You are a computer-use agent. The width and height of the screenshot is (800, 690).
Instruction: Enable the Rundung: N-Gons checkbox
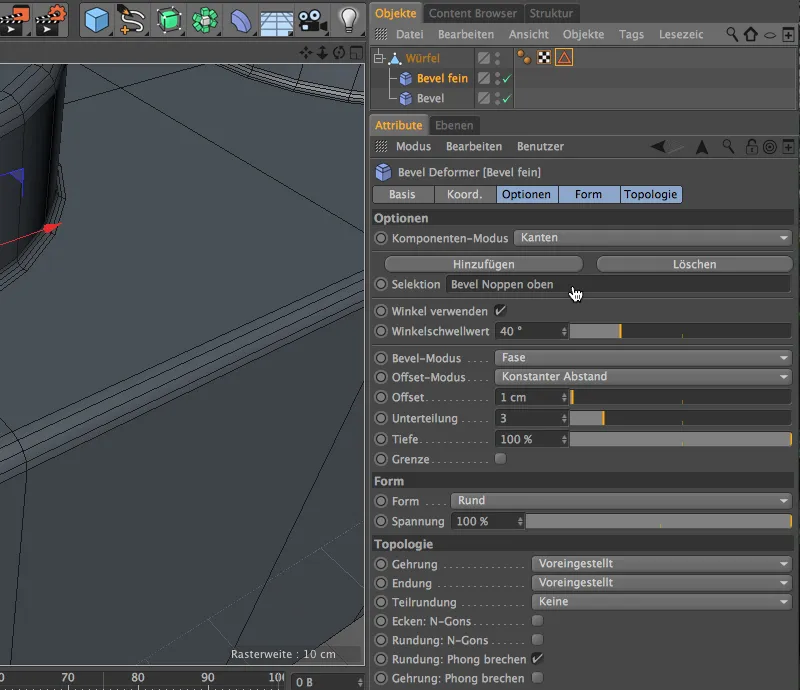(537, 639)
